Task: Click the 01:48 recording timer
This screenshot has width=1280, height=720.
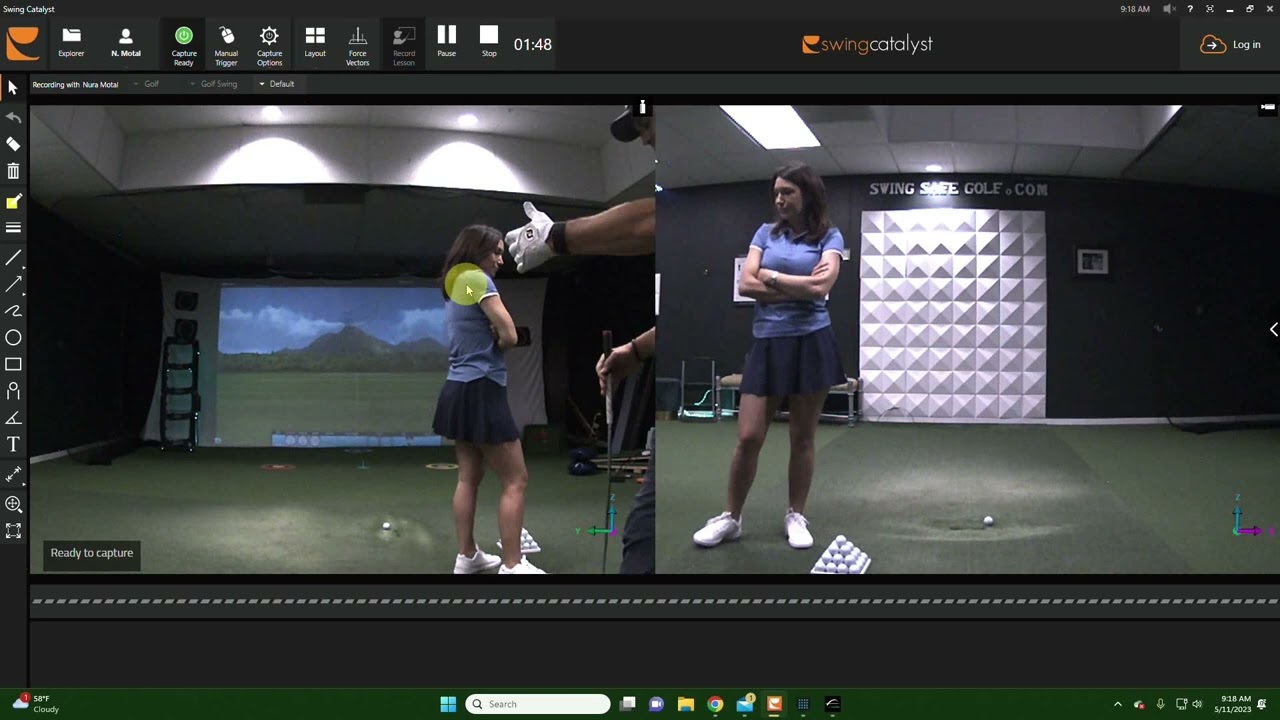Action: (x=532, y=44)
